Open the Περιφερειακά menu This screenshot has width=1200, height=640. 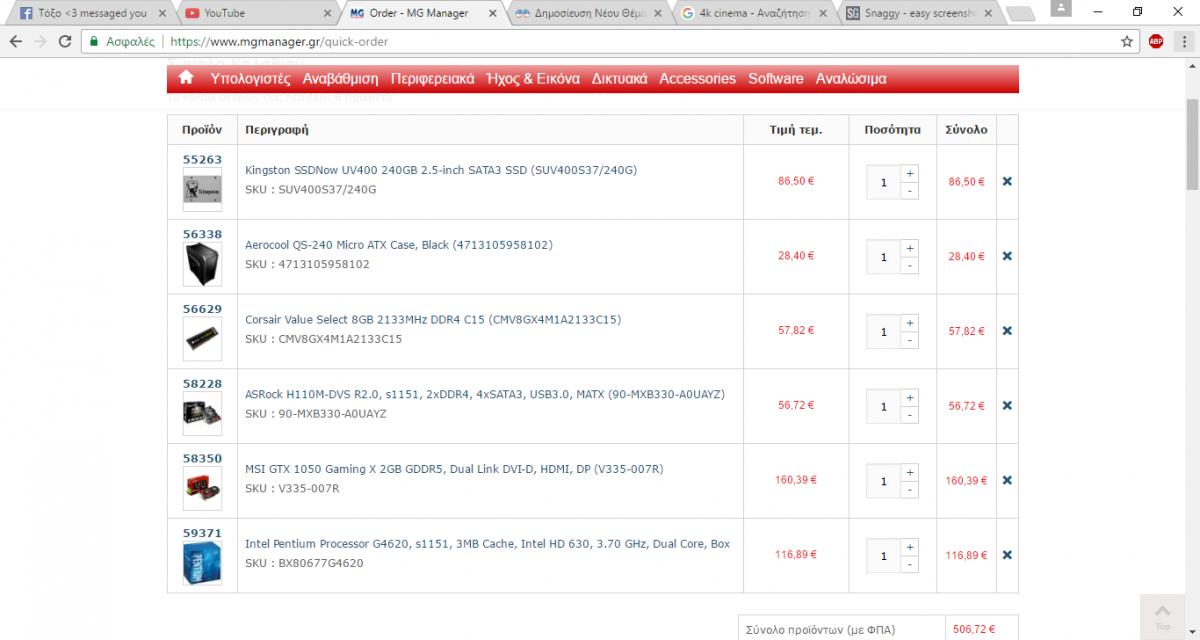432,79
